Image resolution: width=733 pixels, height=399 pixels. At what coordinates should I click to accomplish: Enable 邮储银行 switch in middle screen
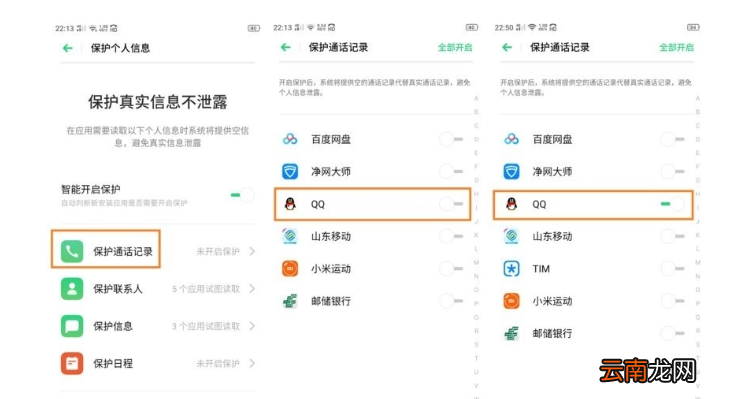(x=451, y=301)
